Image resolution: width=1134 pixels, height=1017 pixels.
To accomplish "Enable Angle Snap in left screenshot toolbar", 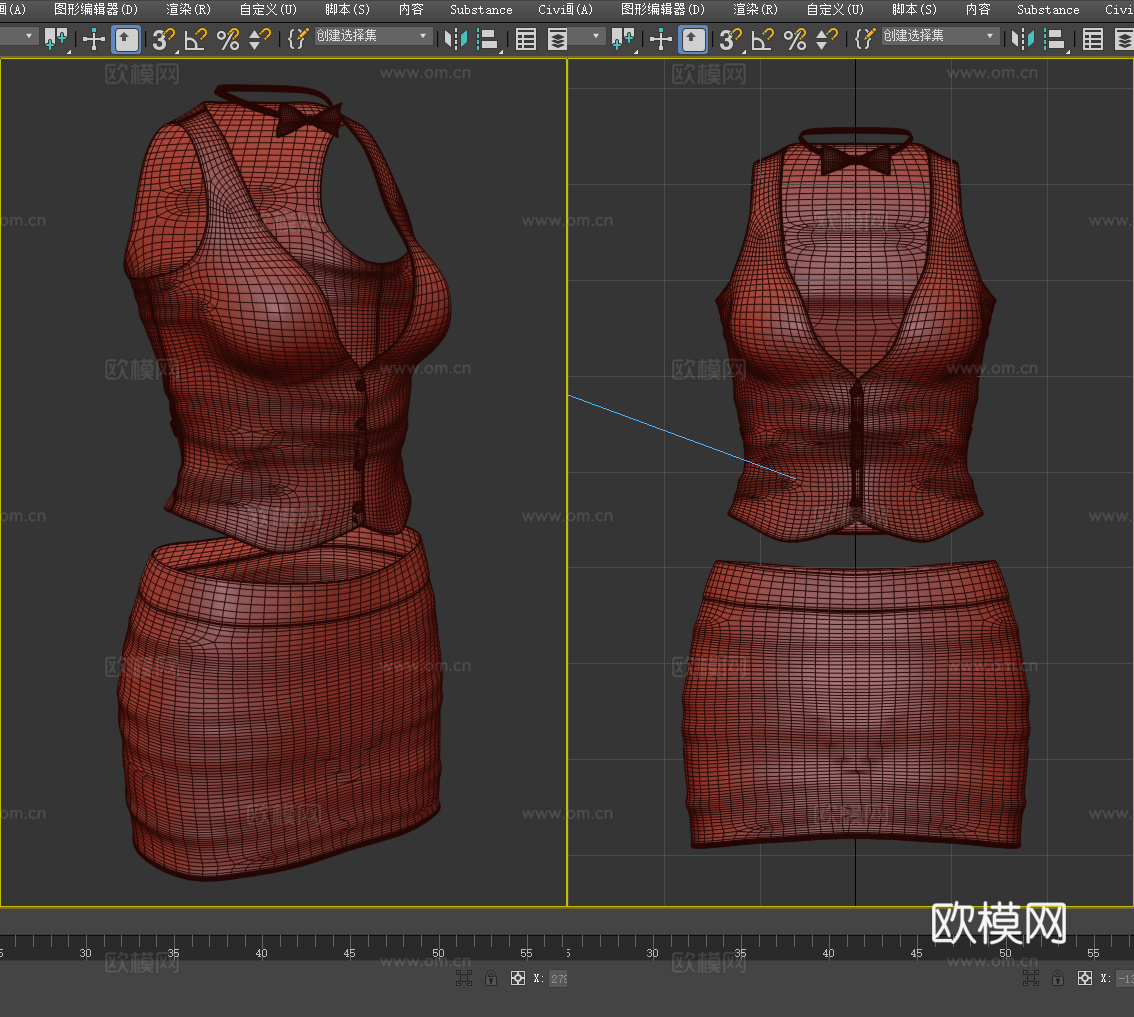I will (195, 39).
